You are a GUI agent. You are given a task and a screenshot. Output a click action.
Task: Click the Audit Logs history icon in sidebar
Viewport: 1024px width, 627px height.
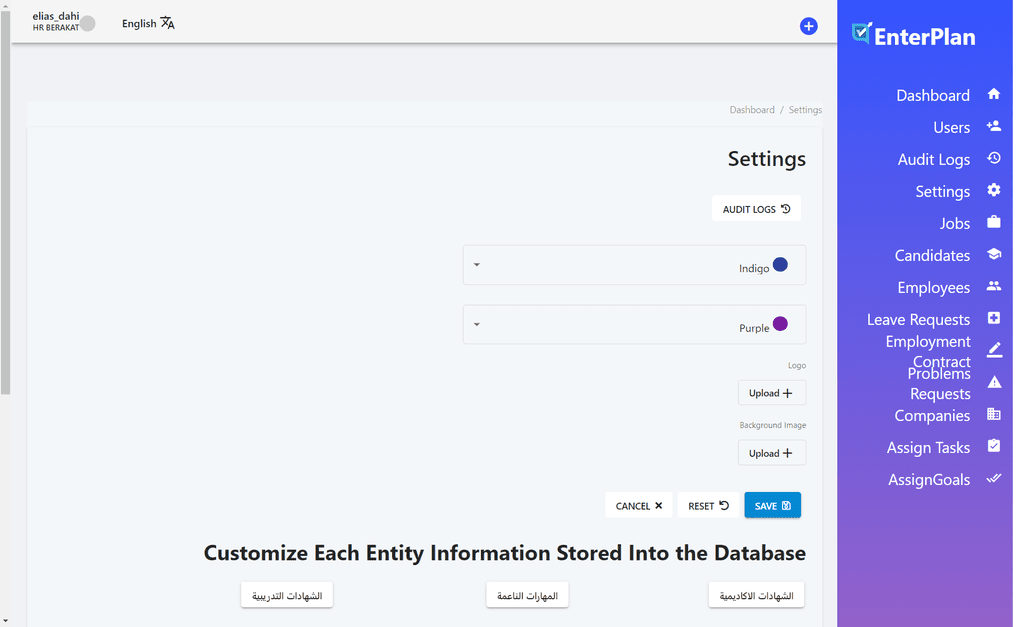tap(993, 158)
